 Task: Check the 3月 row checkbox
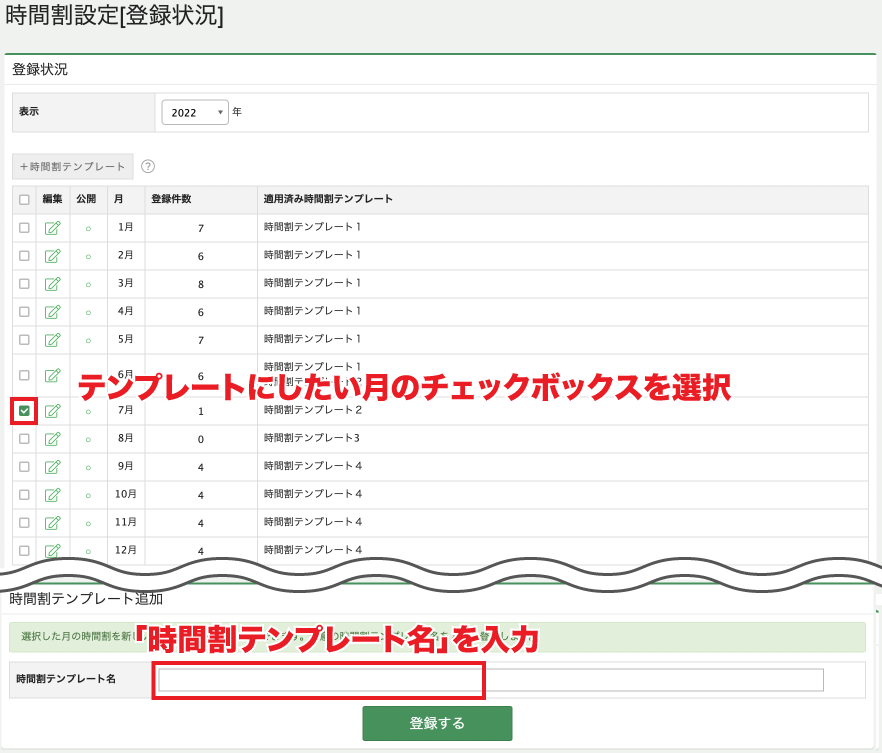[24, 284]
